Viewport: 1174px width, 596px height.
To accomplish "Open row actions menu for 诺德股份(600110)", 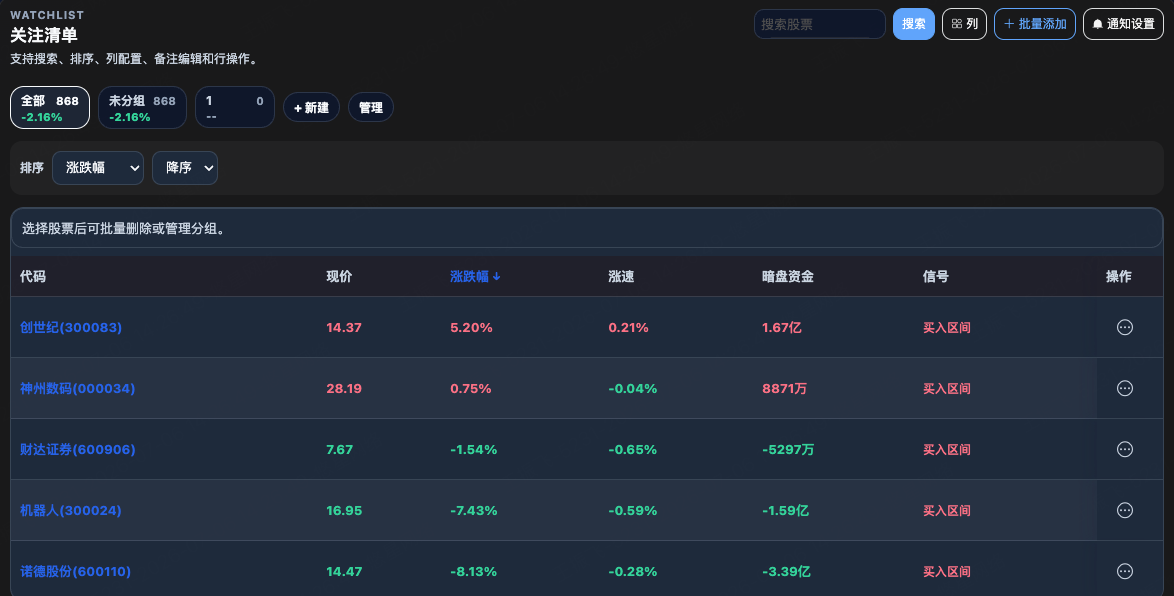I will (x=1124, y=571).
